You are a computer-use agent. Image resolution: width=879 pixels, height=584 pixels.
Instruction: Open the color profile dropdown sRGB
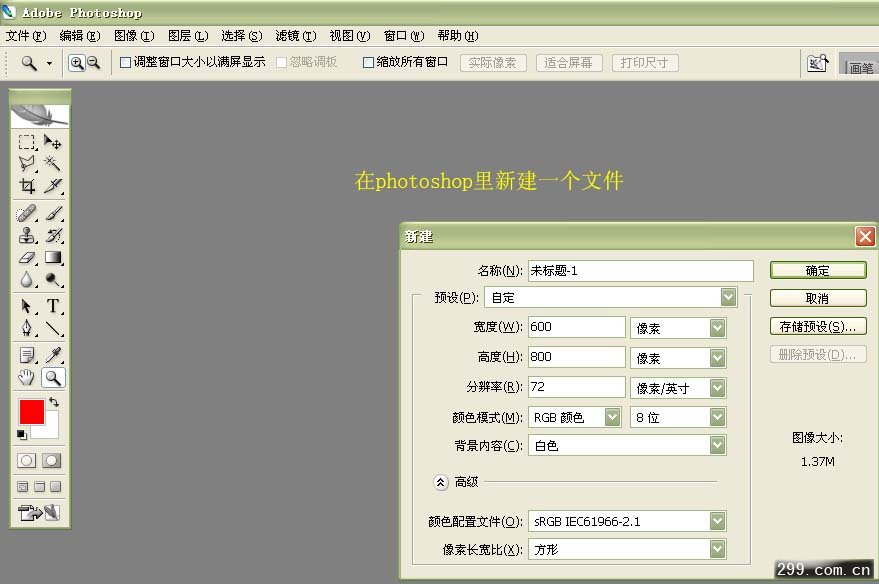(x=627, y=521)
